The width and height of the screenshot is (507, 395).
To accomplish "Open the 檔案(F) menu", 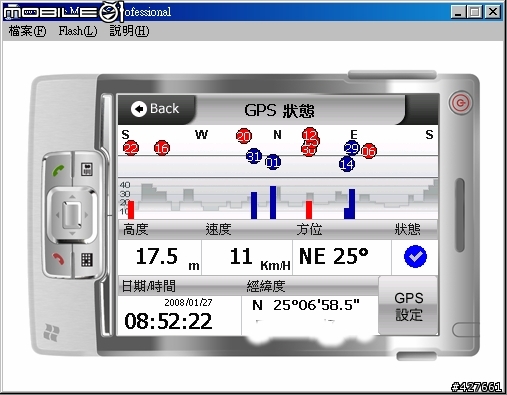I will [x=27, y=31].
